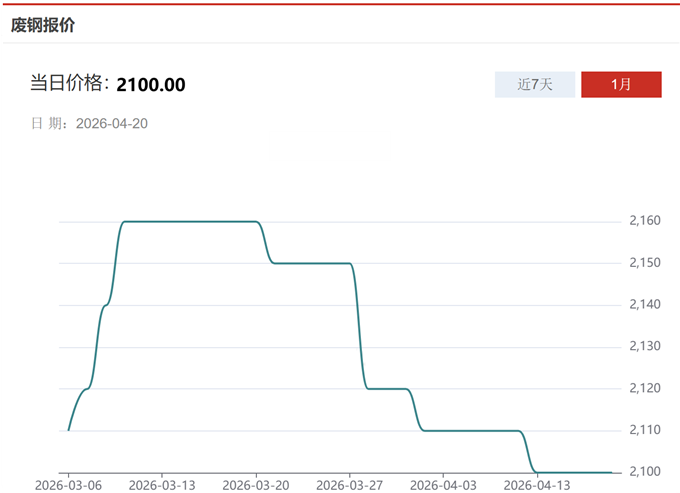Click the 2,160 y-axis value label
Viewport: 680px width, 493px height.
[645, 220]
